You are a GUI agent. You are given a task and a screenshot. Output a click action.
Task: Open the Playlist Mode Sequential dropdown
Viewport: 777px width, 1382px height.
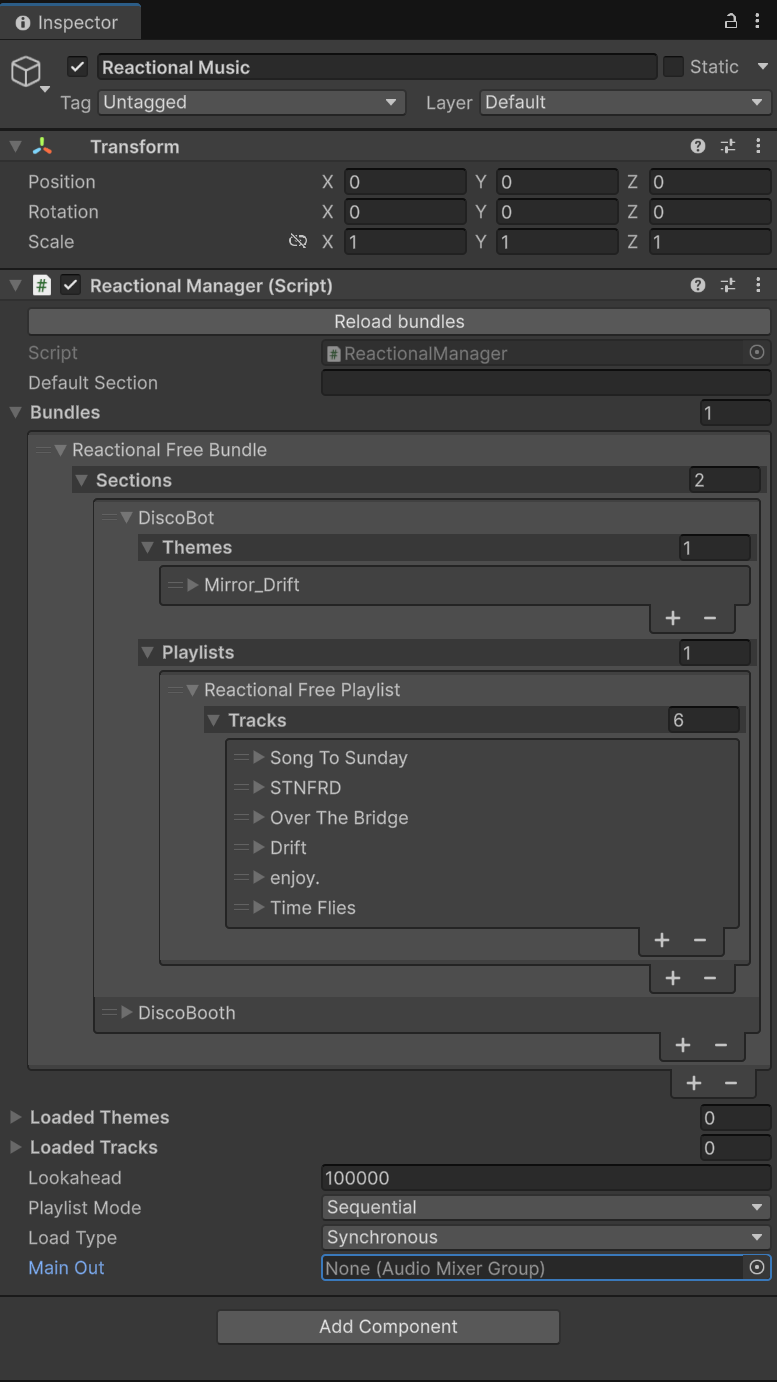click(545, 1207)
